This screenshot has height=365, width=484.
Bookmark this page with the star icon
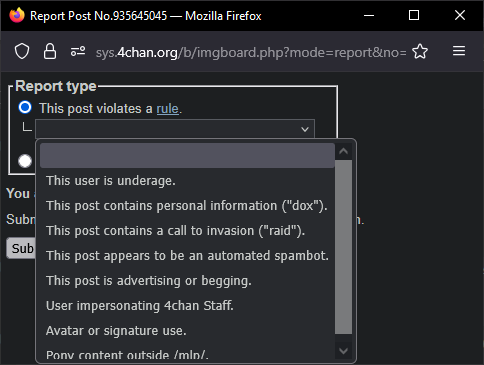[x=420, y=51]
